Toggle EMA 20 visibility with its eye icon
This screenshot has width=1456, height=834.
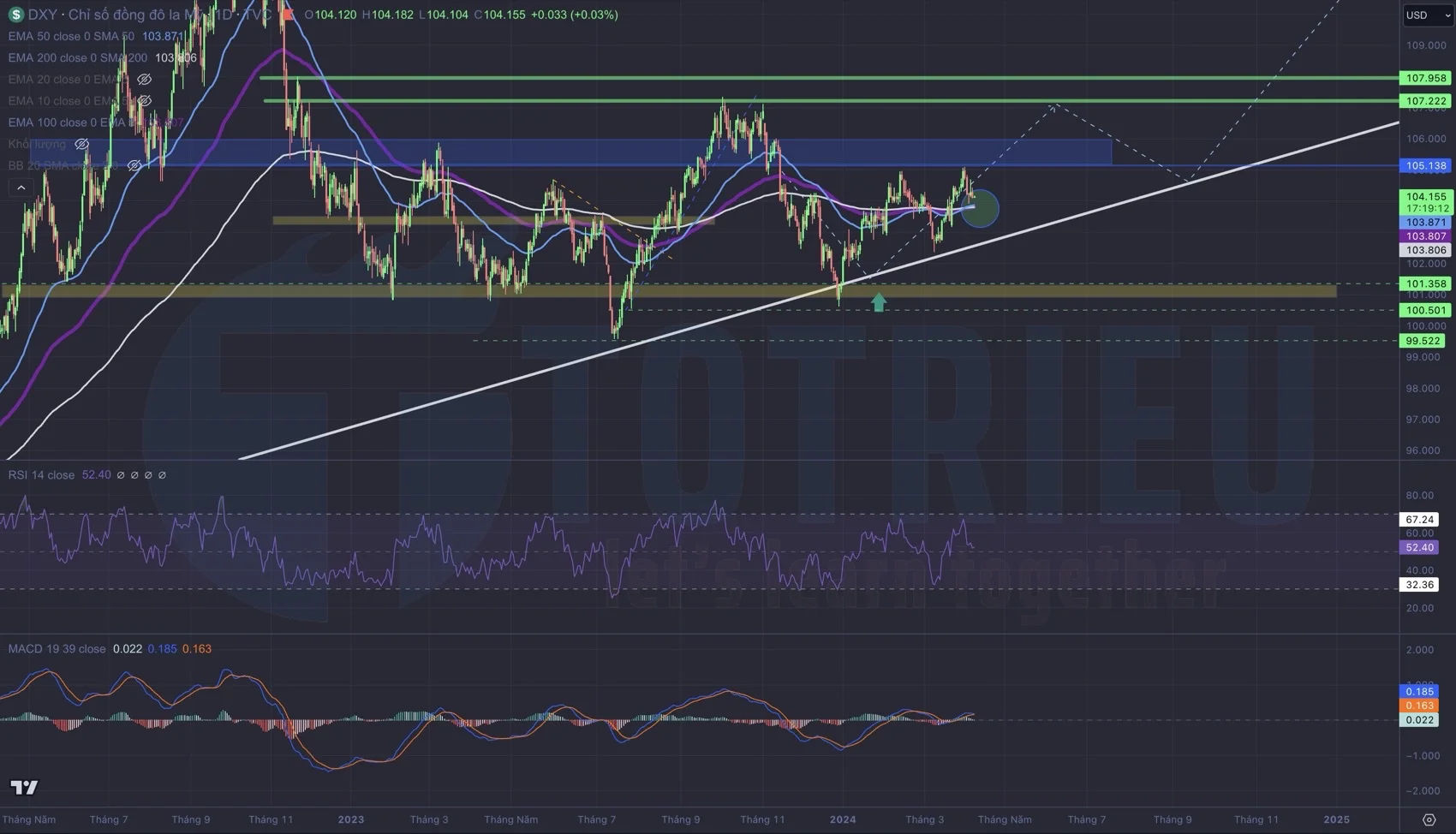coord(144,79)
